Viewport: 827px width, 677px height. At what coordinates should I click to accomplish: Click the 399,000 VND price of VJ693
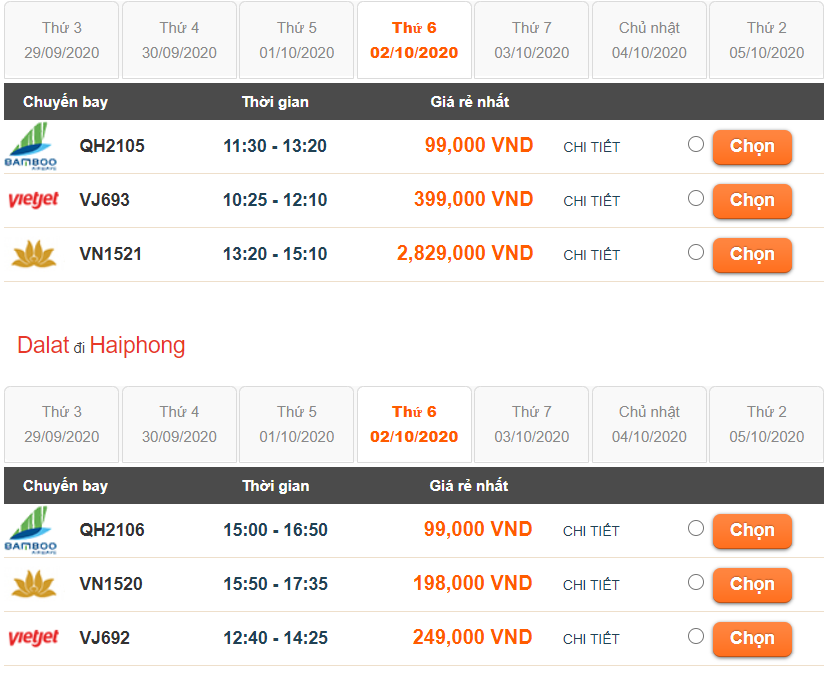(473, 199)
